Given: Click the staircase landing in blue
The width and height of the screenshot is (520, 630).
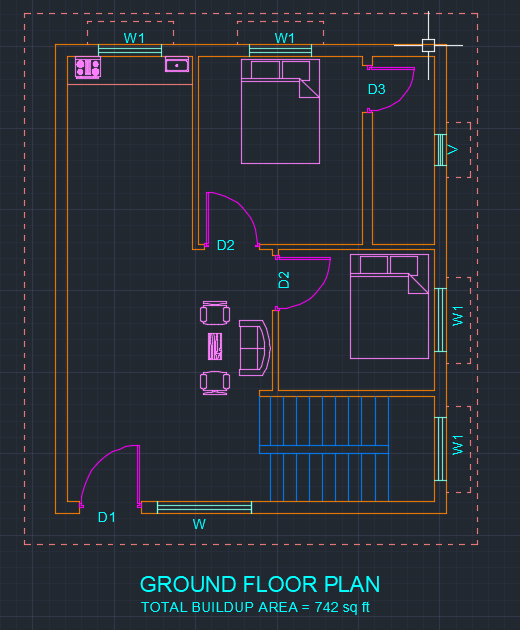Looking at the screenshot, I should coord(324,450).
